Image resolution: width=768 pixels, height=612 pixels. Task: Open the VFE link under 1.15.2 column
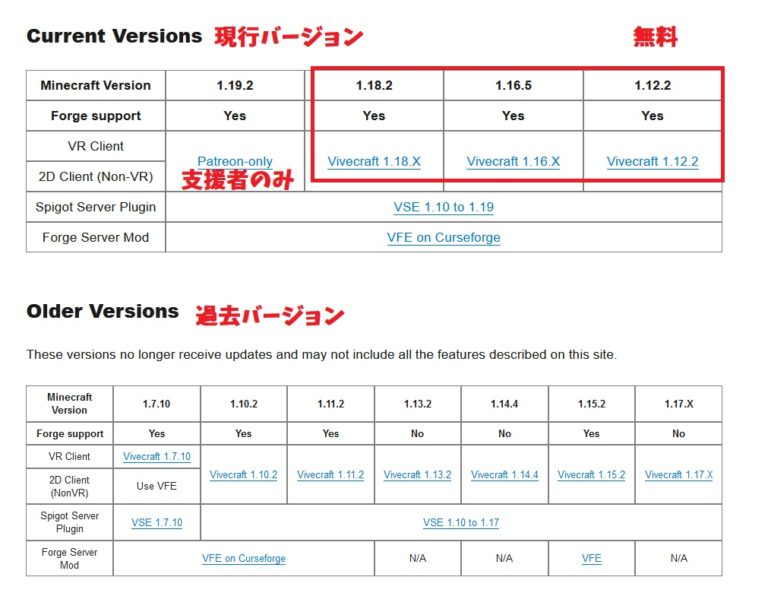pos(592,559)
